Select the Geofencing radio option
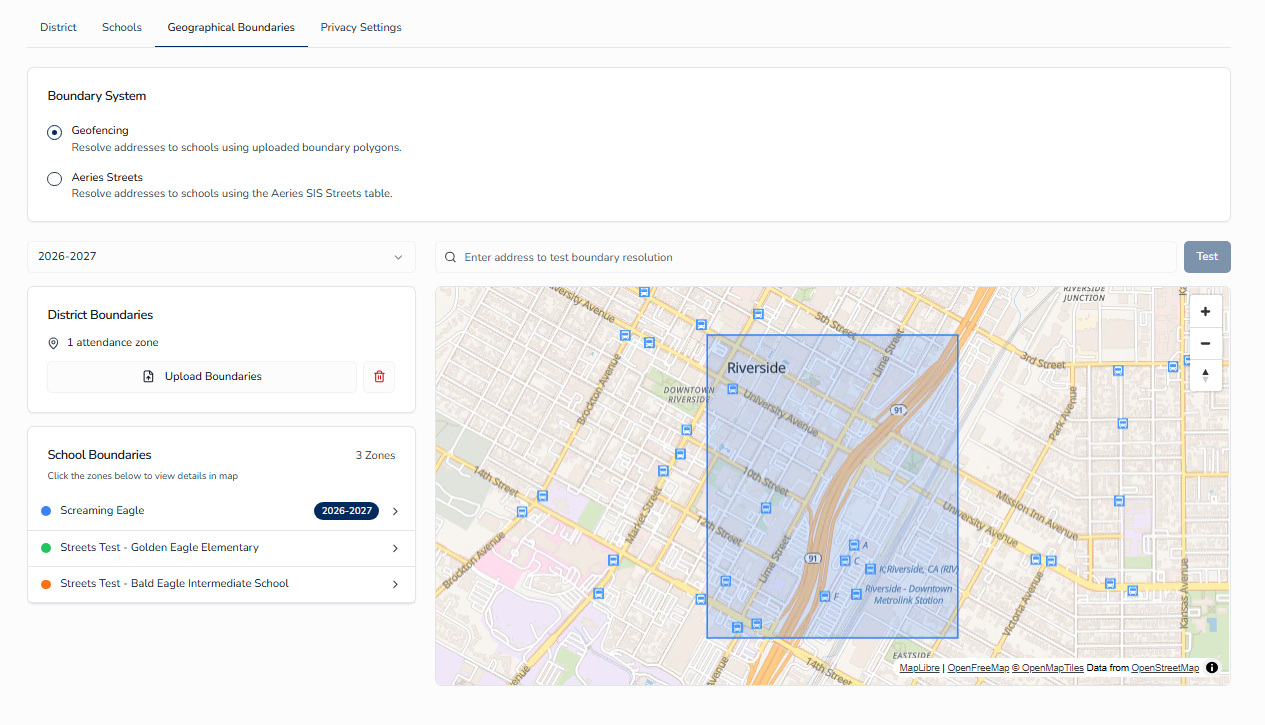The height and width of the screenshot is (725, 1265). [x=55, y=132]
